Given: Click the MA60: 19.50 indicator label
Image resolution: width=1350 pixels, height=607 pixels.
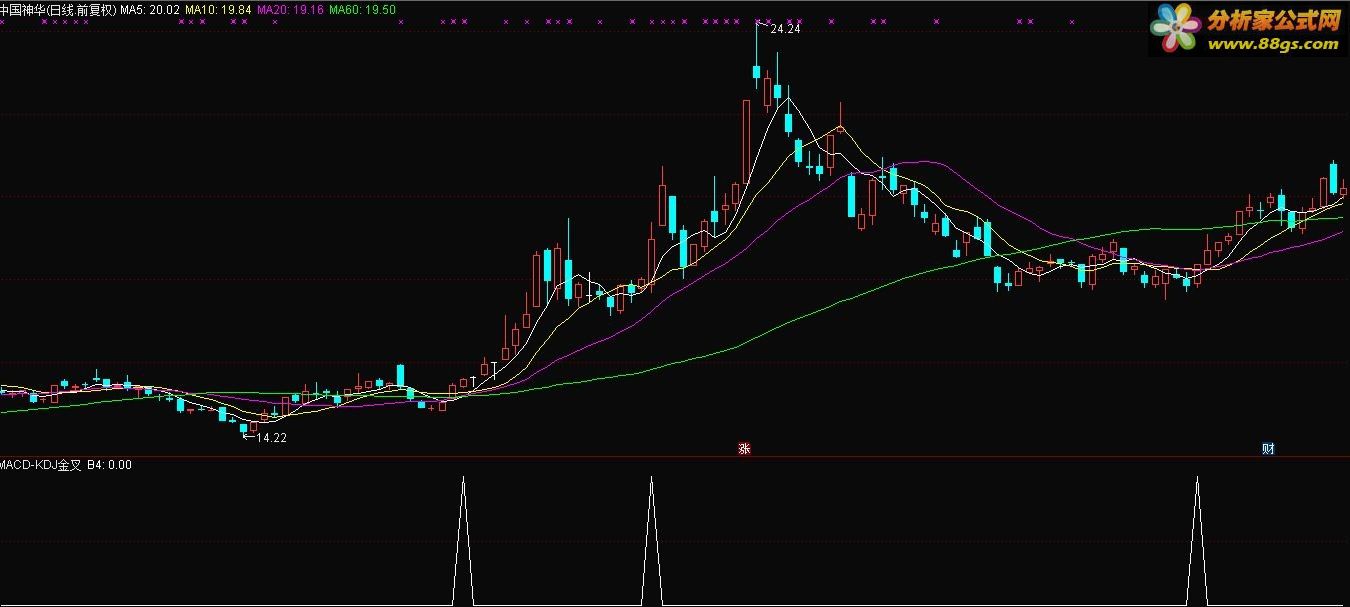Looking at the screenshot, I should 362,9.
